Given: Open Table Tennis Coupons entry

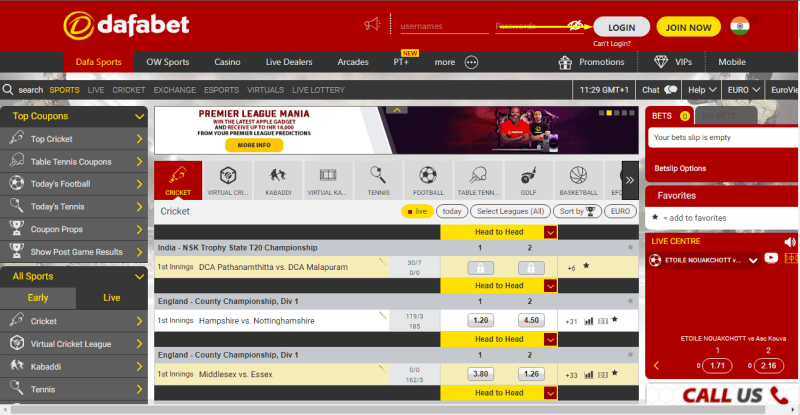Looking at the screenshot, I should pos(74,161).
